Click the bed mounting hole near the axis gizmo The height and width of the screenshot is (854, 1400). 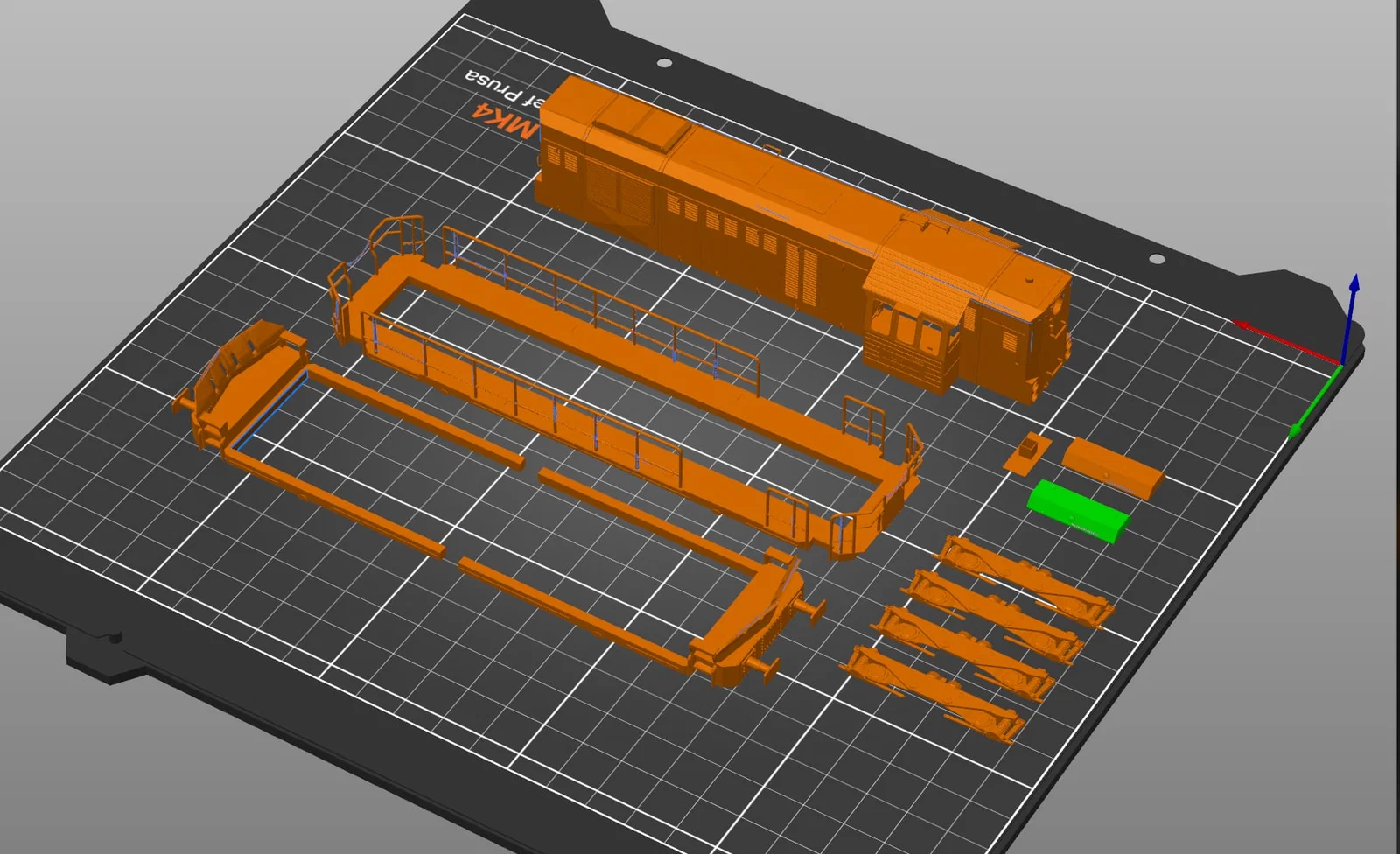1156,259
